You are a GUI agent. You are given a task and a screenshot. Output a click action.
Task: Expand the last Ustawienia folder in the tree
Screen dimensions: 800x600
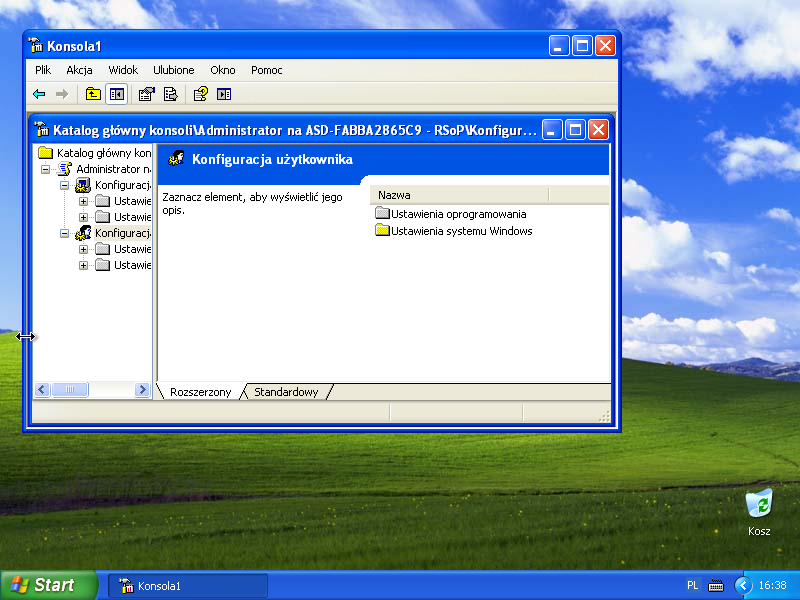(x=84, y=265)
